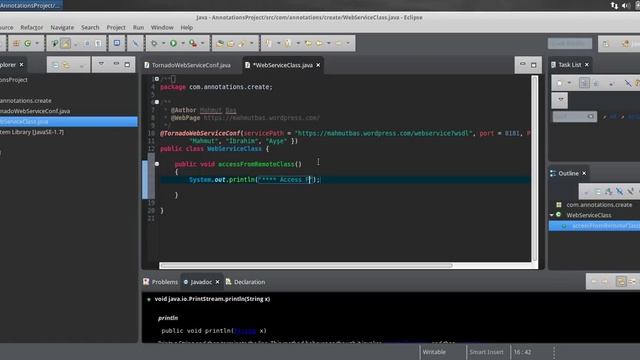
Task: Open Task List view menu triangle
Action: click(560, 99)
